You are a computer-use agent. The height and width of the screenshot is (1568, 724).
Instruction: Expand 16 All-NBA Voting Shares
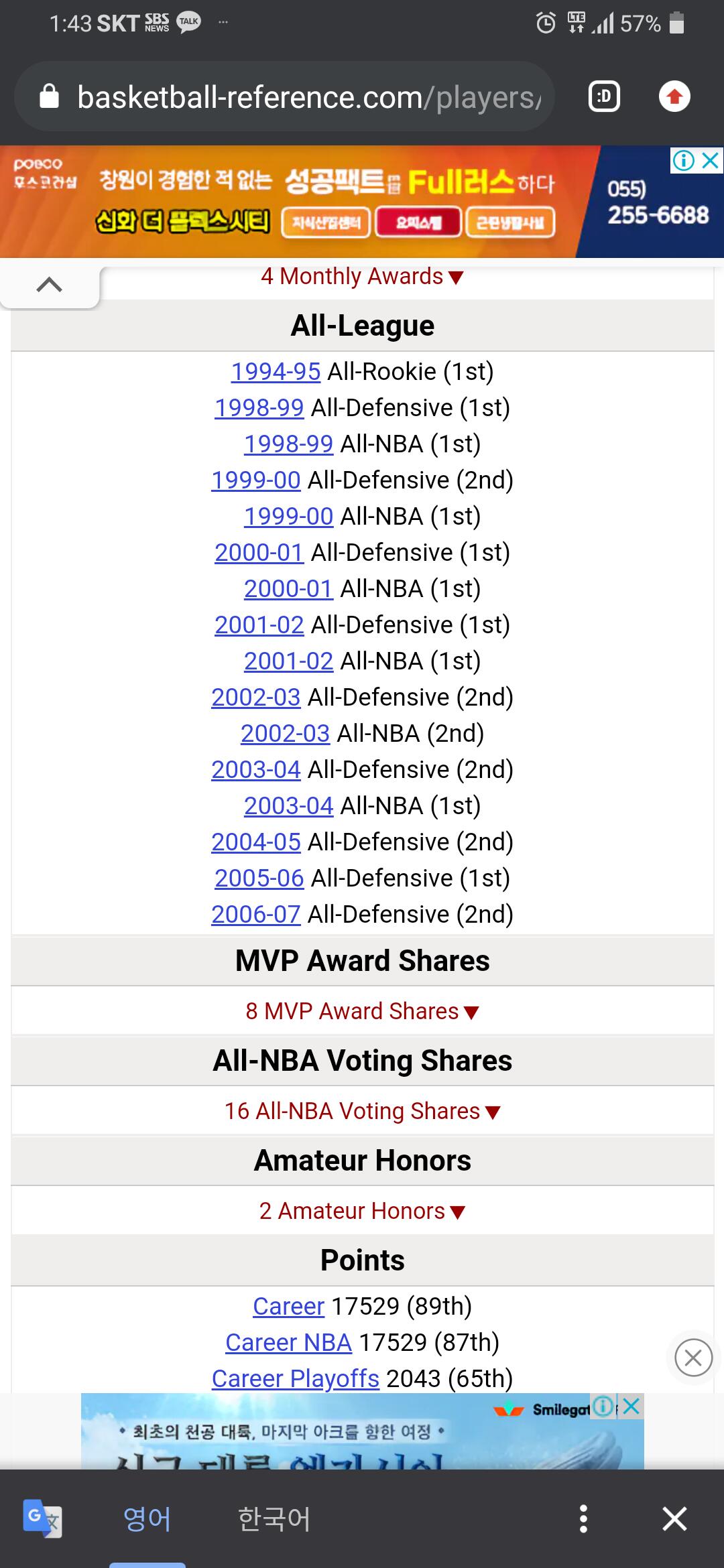[362, 1111]
